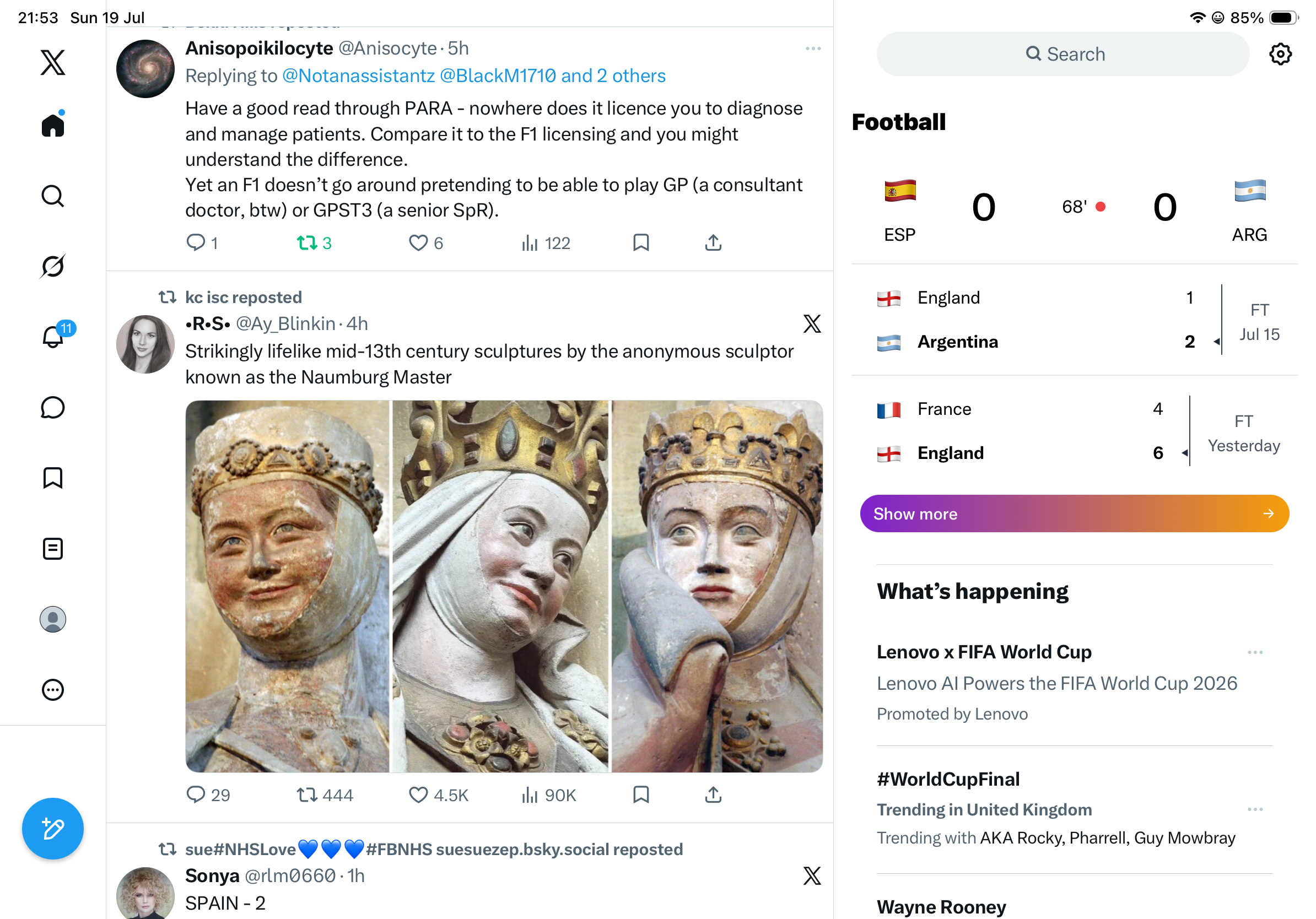The width and height of the screenshot is (1316, 919).
Task: Open options for Lenovo x FIFA trend
Action: tap(1255, 652)
